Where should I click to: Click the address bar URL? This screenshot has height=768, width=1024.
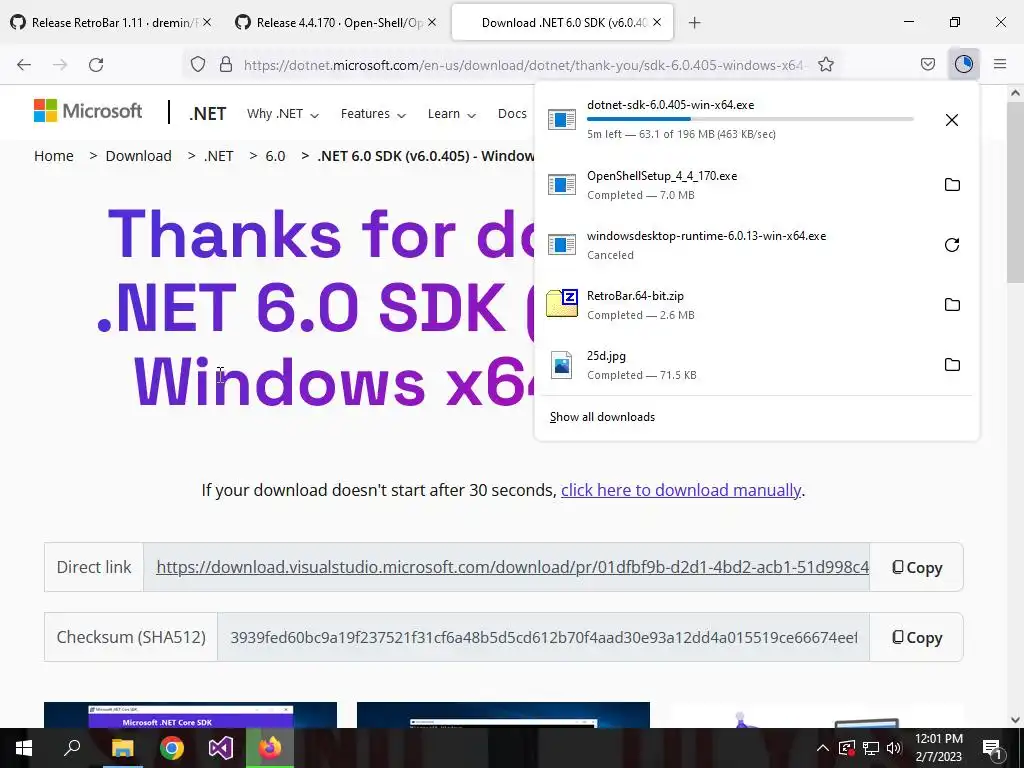tap(523, 65)
